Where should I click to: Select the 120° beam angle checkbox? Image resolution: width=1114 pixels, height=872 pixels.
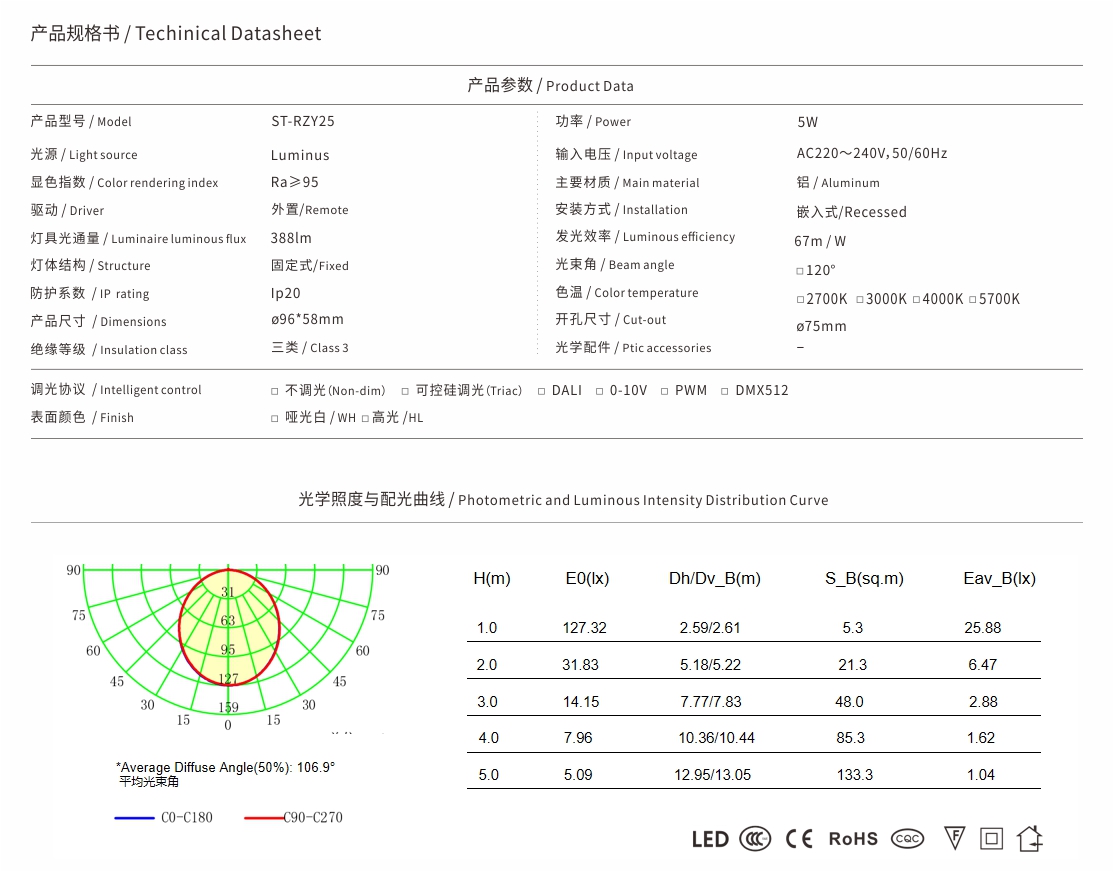point(800,271)
